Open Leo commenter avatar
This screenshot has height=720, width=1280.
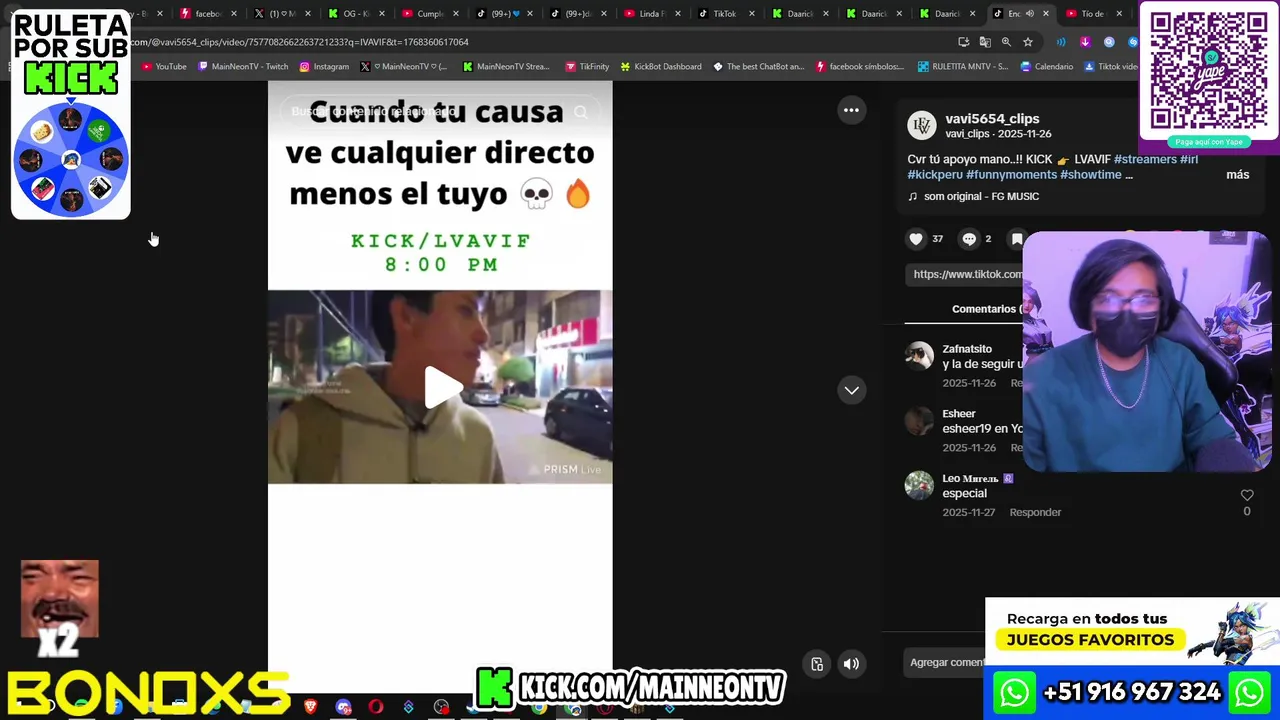click(919, 485)
